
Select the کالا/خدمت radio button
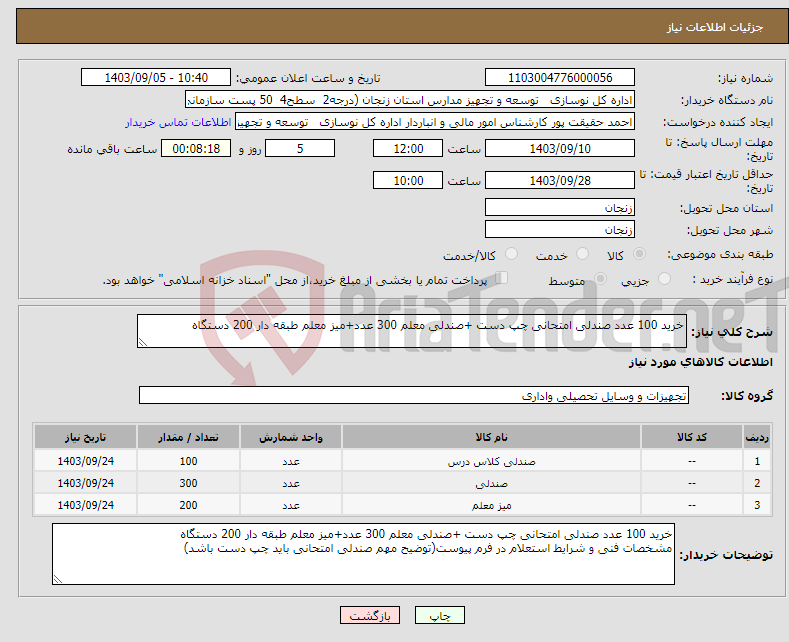click(511, 254)
